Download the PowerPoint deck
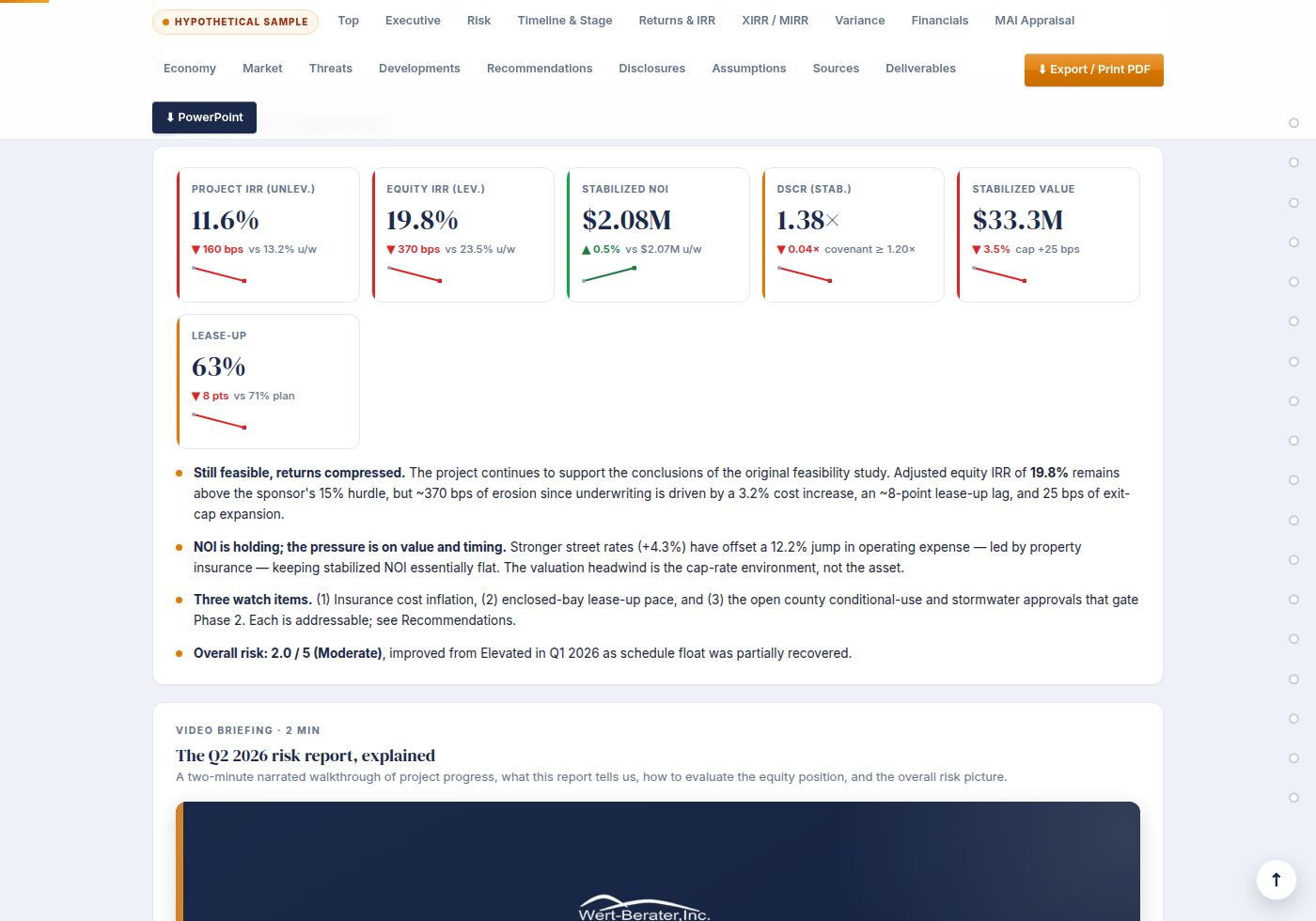 click(204, 117)
